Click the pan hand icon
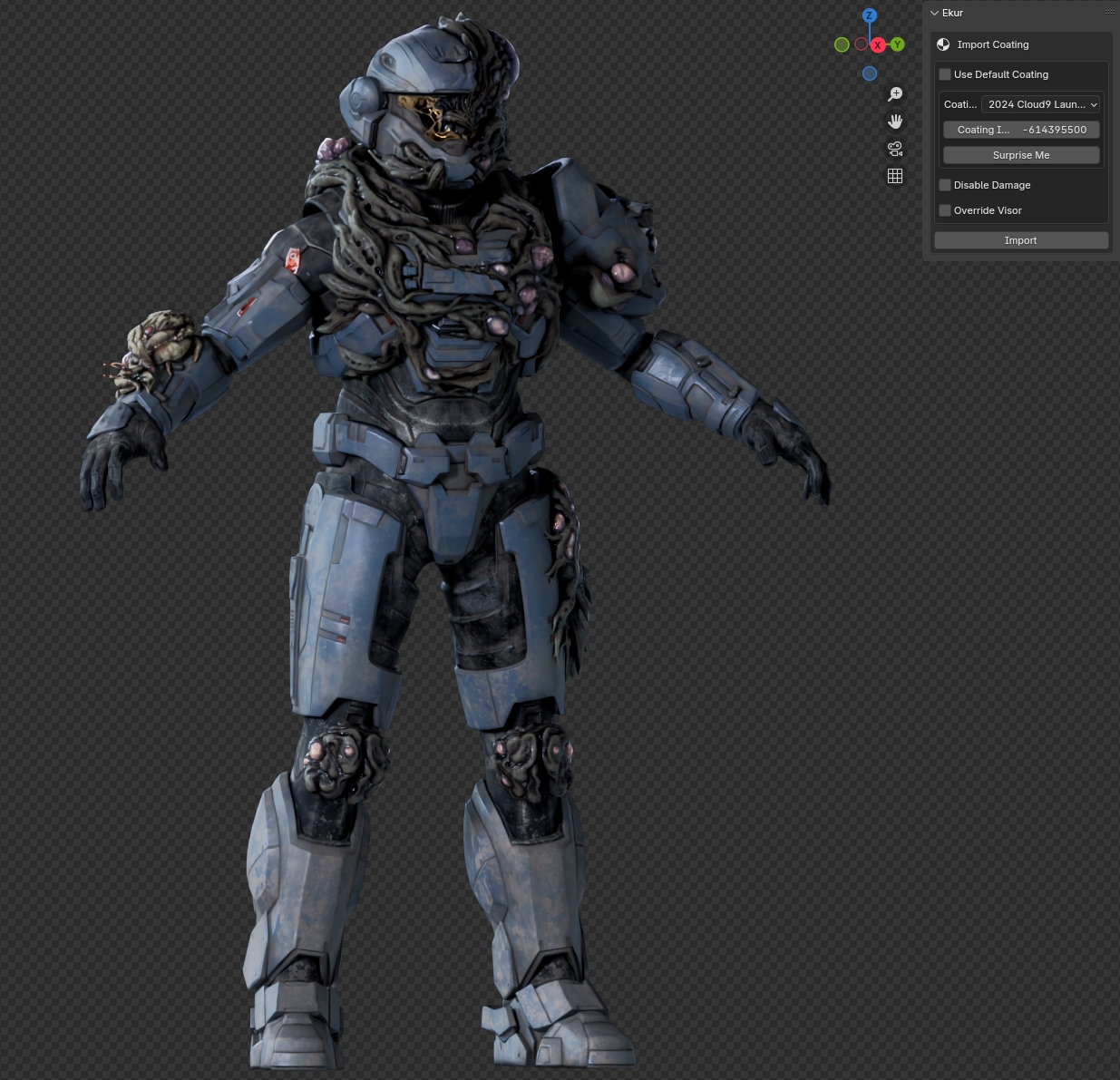 pyautogui.click(x=895, y=122)
